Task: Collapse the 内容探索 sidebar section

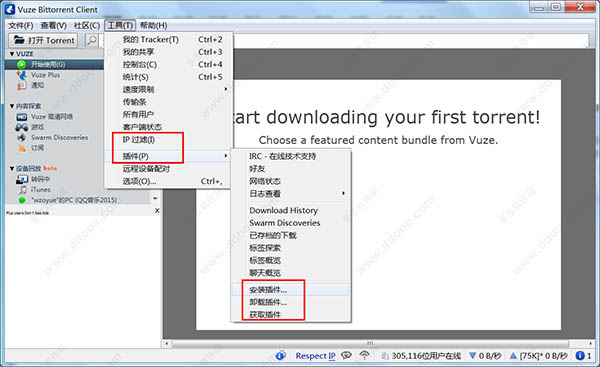Action: [x=12, y=106]
